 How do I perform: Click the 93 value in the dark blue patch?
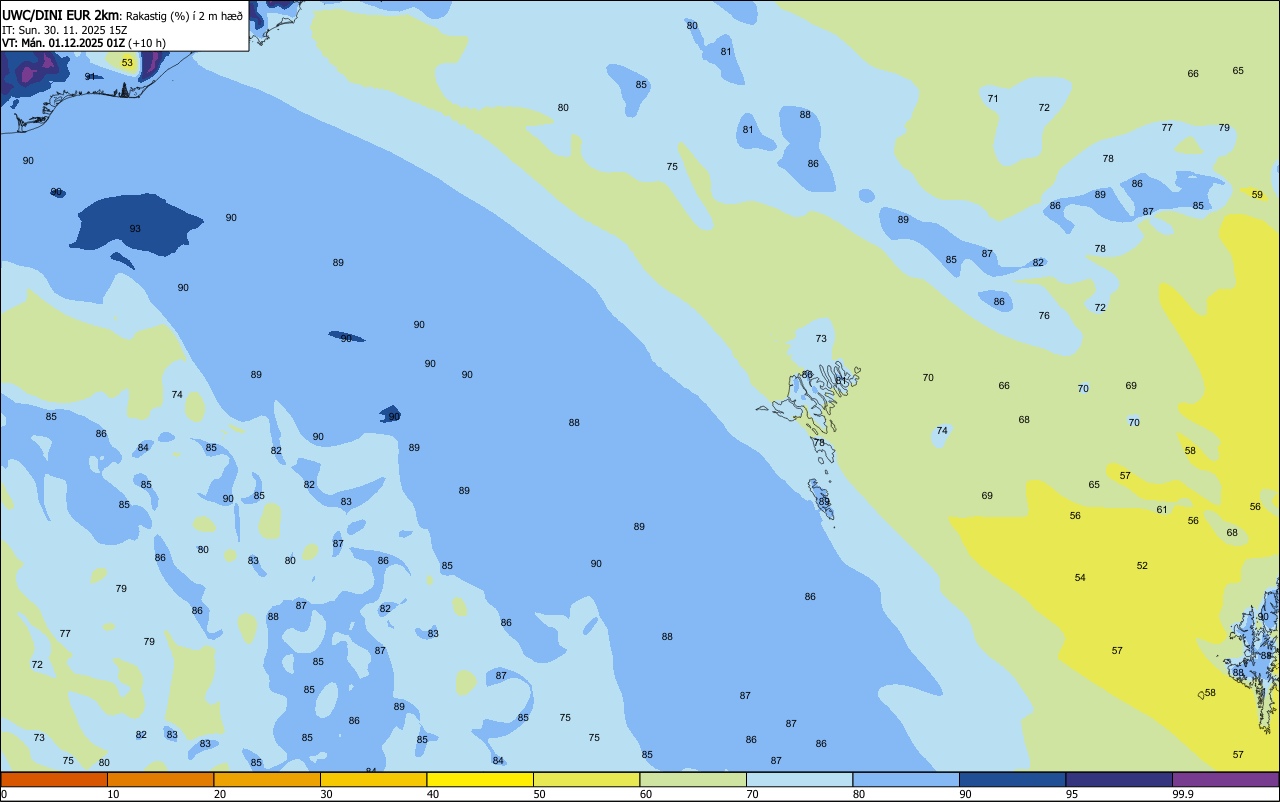pos(135,229)
